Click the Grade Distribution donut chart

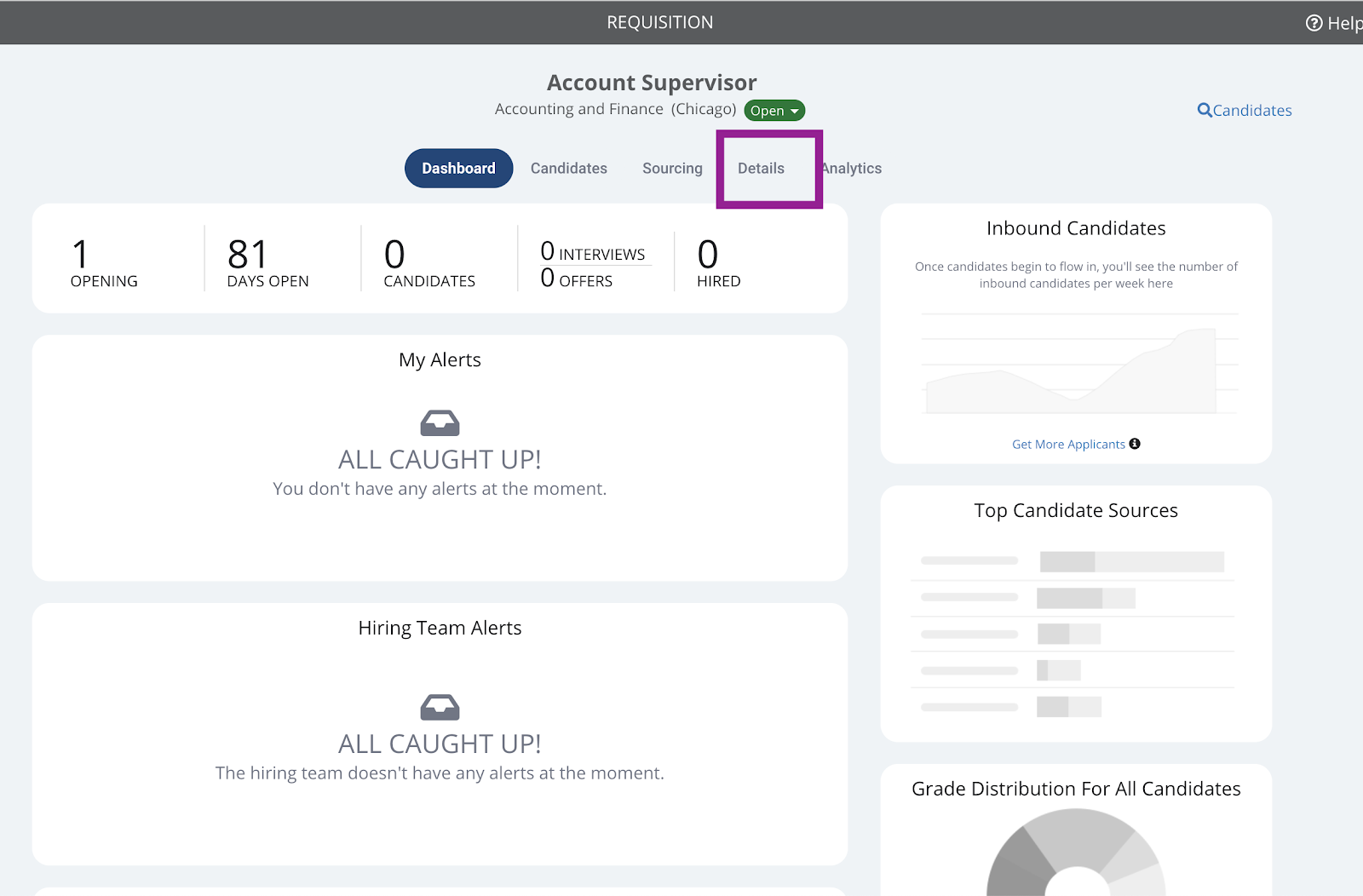tap(1076, 852)
